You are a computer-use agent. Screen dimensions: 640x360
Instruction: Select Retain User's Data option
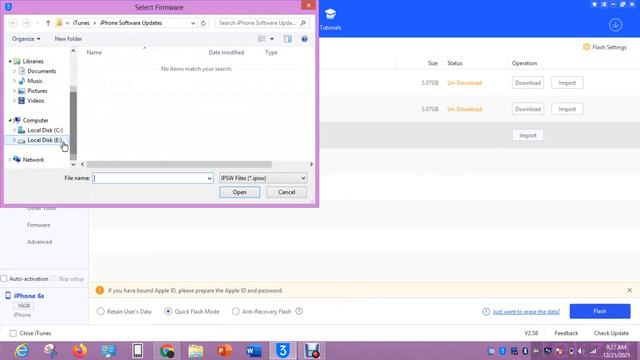(100, 311)
